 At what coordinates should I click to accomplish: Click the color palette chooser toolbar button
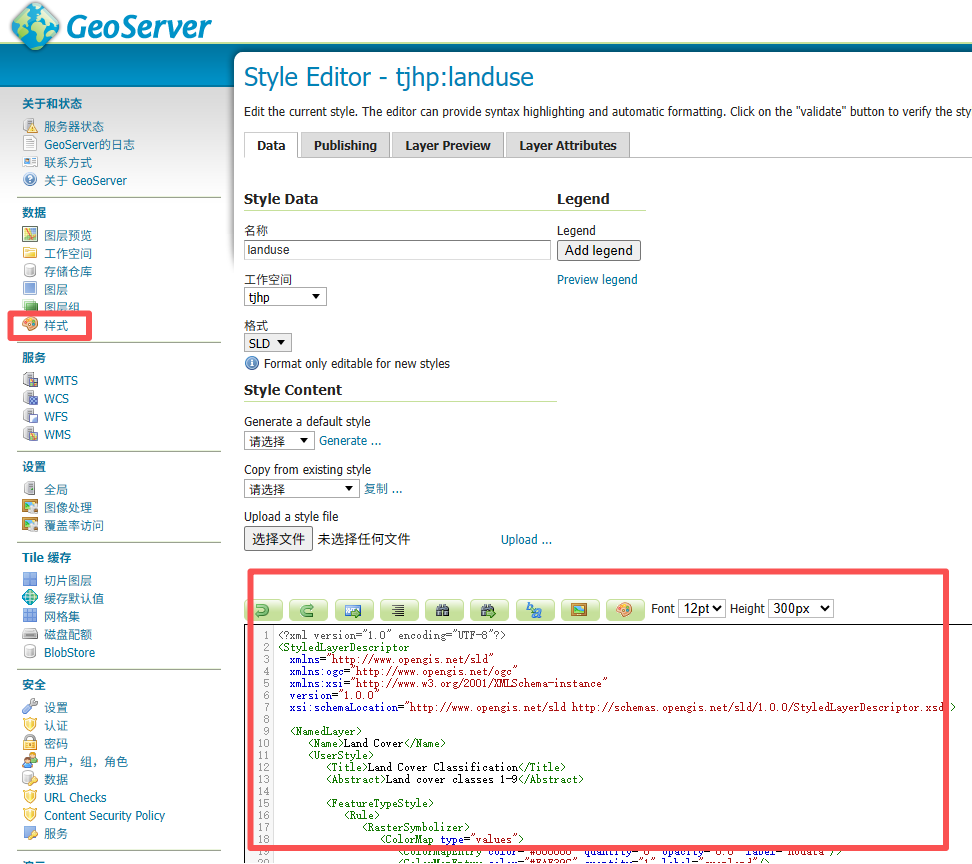625,611
